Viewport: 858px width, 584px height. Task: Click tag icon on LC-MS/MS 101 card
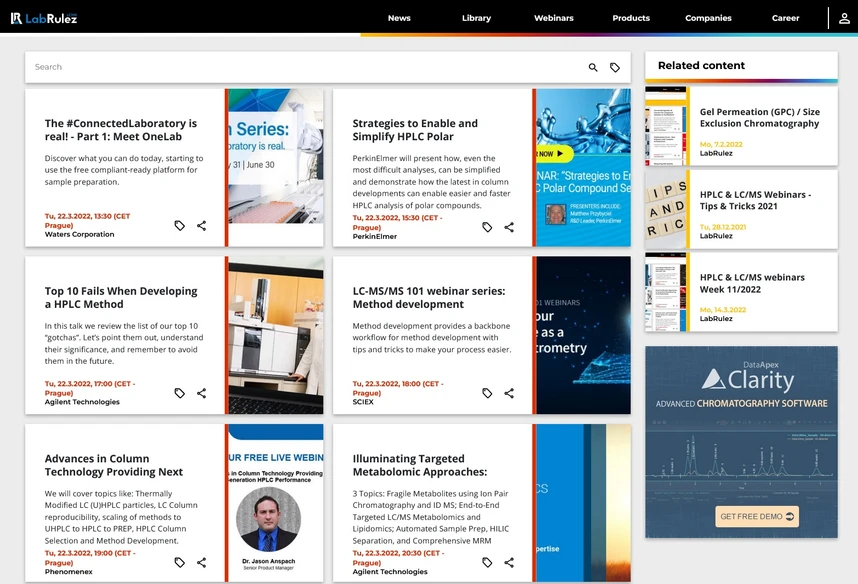(x=487, y=393)
